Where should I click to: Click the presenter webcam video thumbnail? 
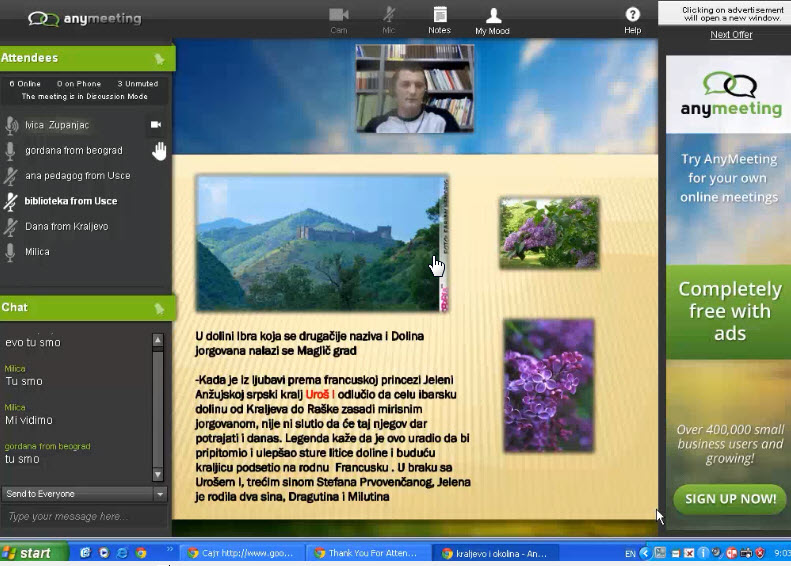(415, 88)
